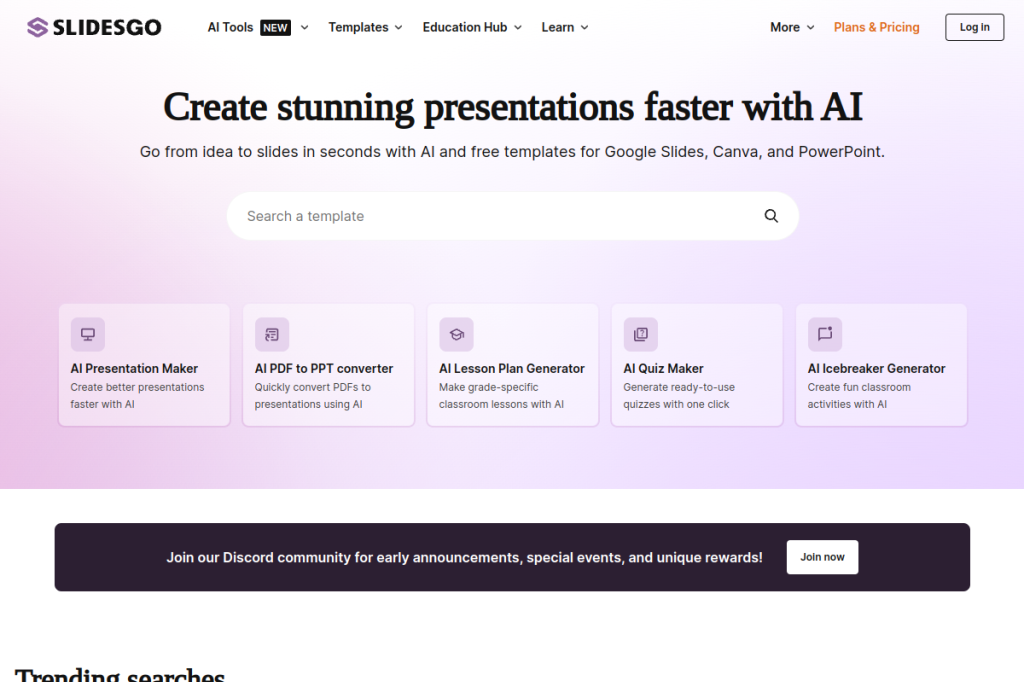
Task: Click the search magnifier icon
Action: point(771,216)
